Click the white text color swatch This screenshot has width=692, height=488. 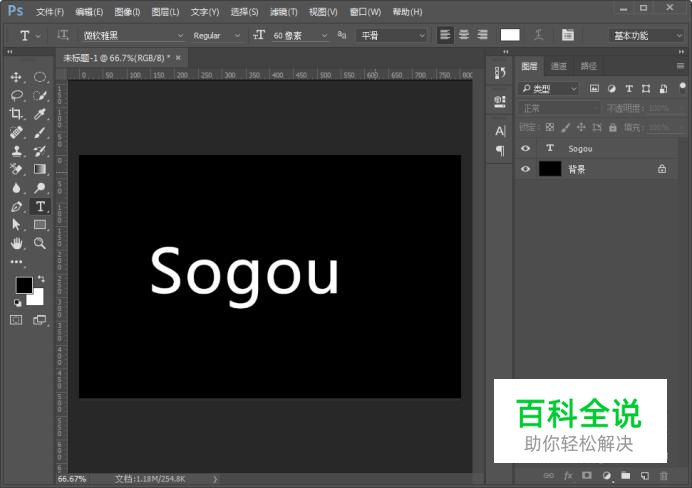(510, 35)
